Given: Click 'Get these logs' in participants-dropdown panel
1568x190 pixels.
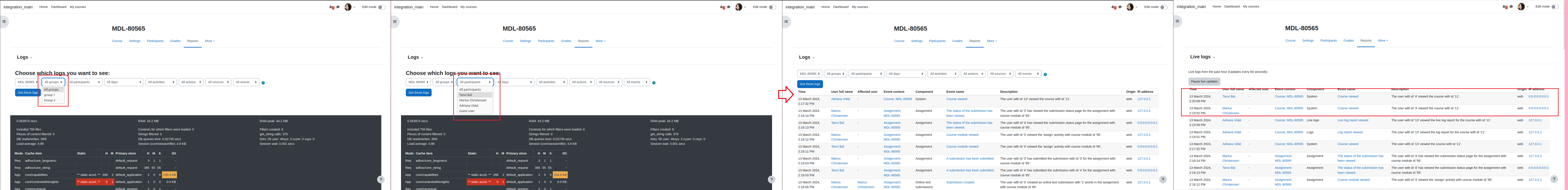Looking at the screenshot, I should [419, 93].
